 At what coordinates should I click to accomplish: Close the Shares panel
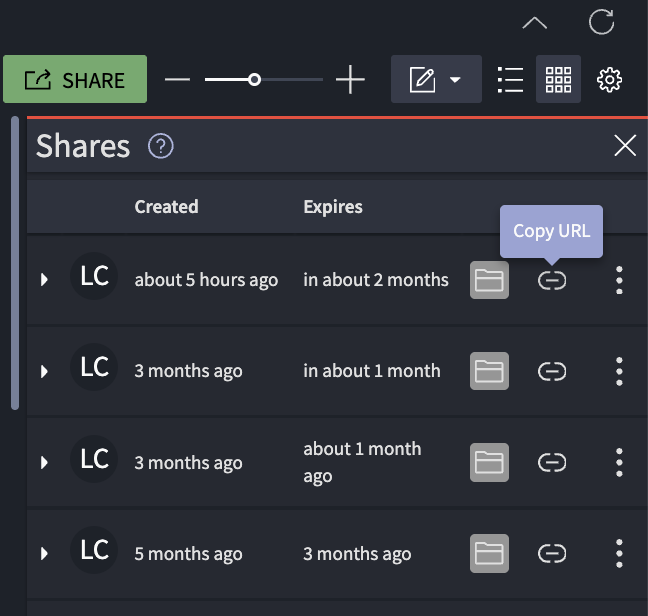625,146
